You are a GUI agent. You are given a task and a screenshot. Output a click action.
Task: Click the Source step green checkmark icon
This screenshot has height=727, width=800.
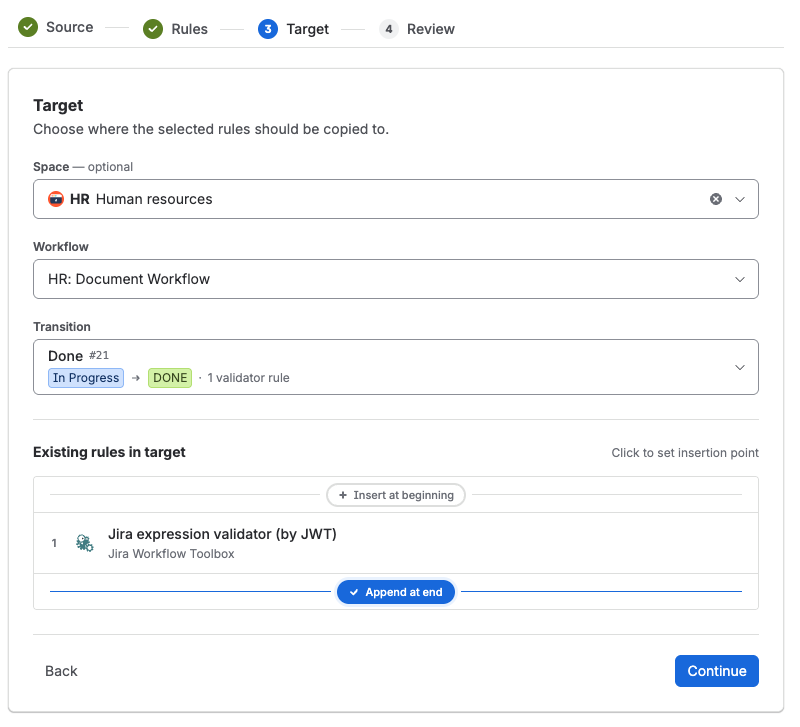28,27
